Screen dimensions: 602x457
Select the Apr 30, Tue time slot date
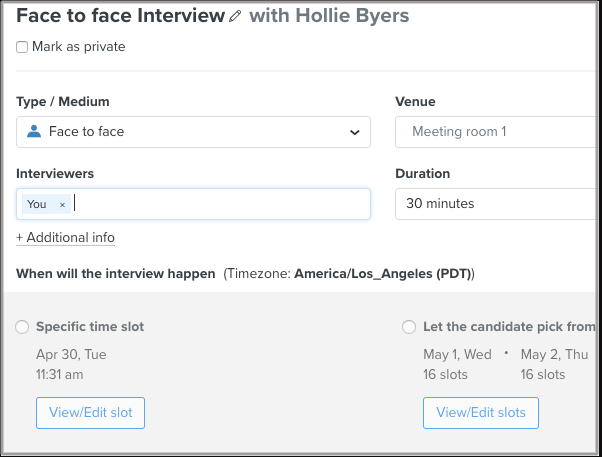click(71, 355)
